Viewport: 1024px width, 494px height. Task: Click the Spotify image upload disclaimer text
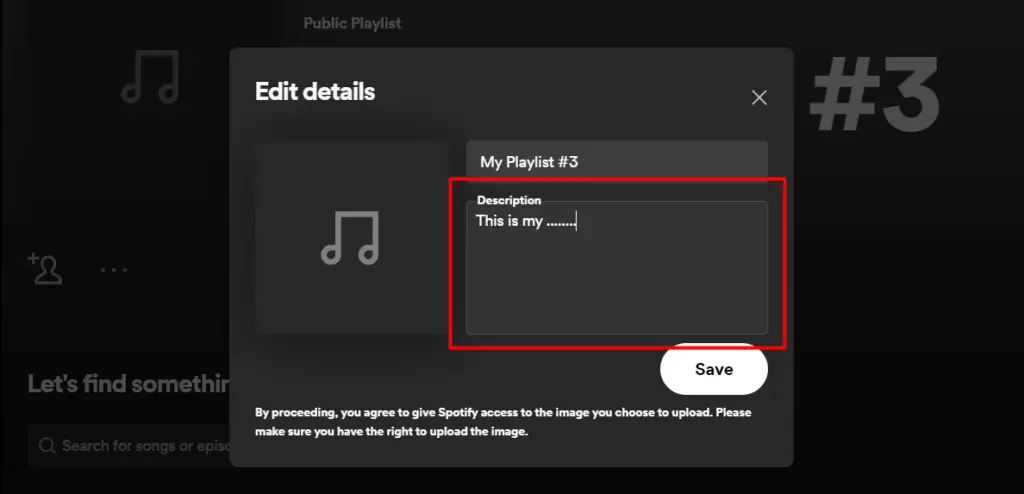503,422
